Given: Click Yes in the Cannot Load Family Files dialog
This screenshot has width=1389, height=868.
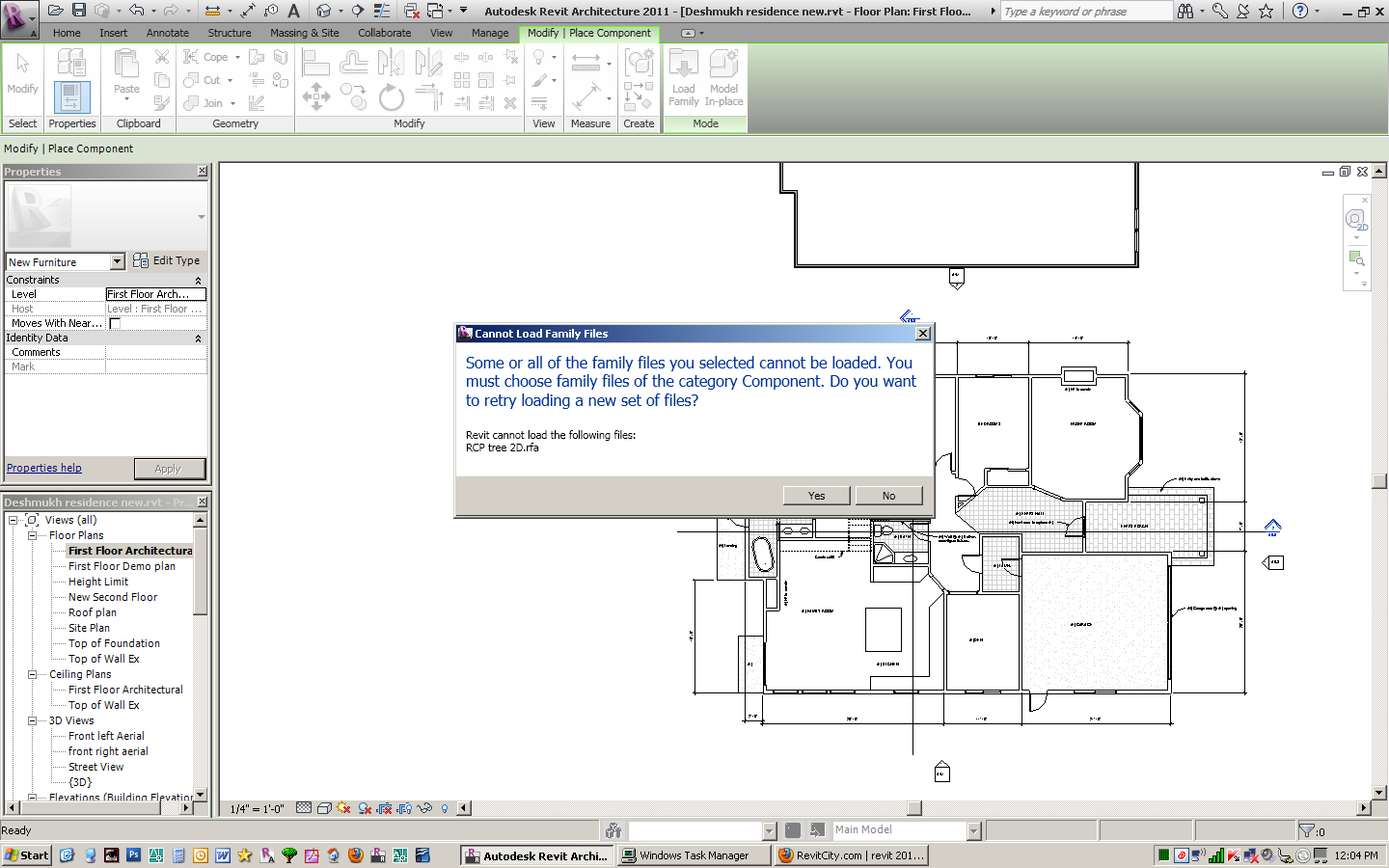Looking at the screenshot, I should tap(815, 495).
